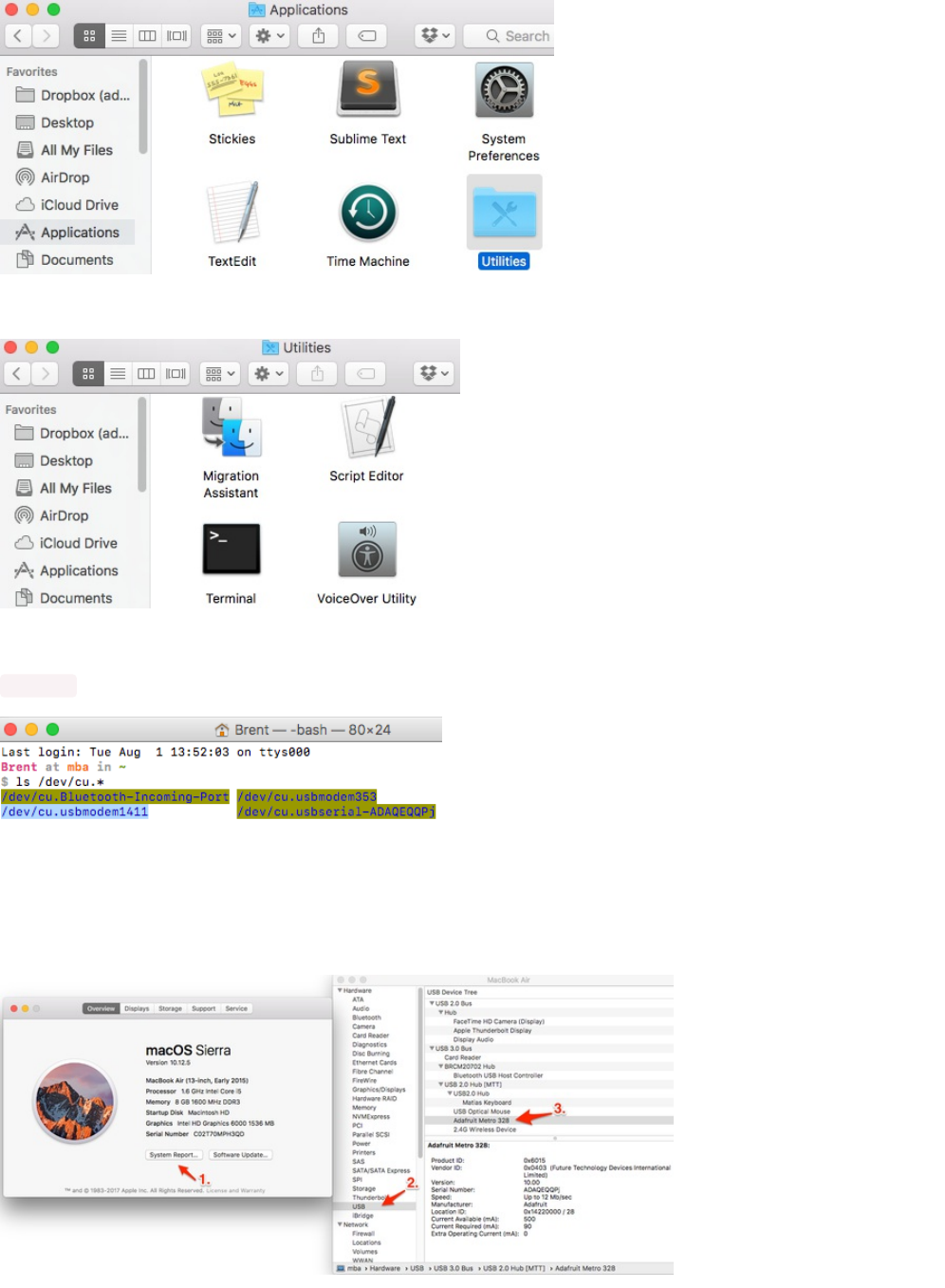Open item arrangement dropdown in Utilities window

[x=219, y=374]
